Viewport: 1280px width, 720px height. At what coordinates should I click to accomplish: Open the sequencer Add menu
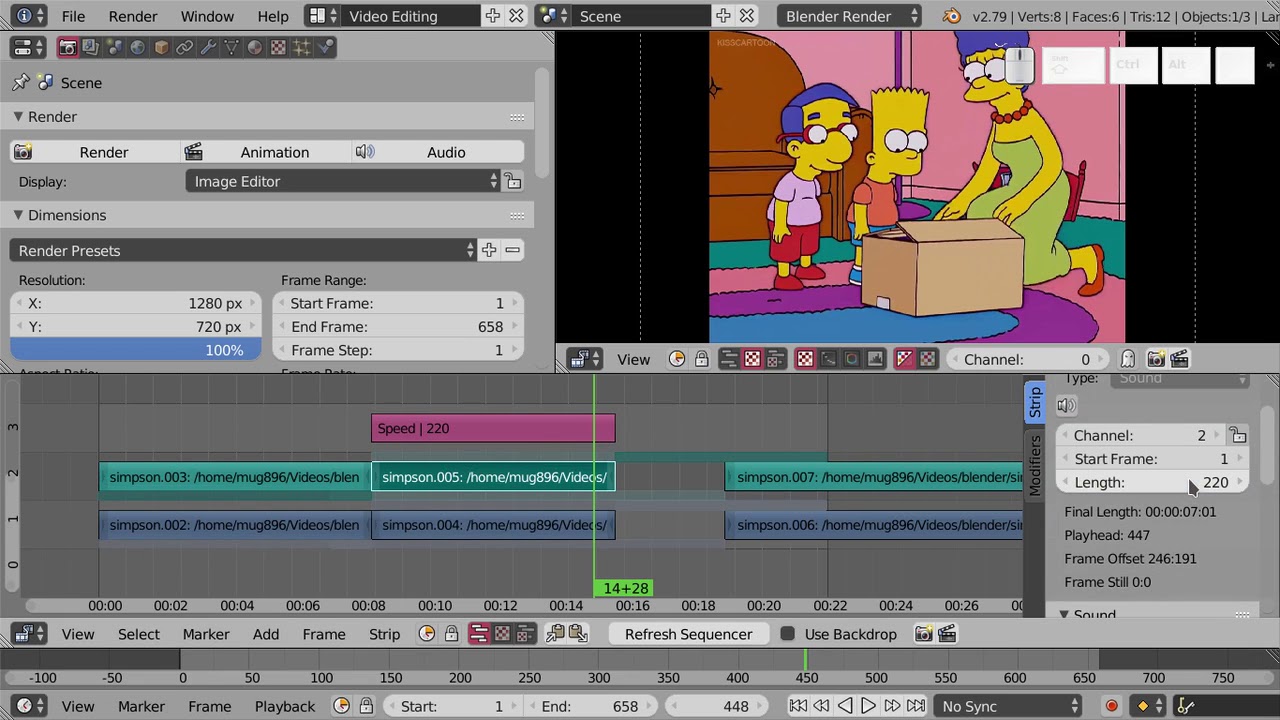point(265,634)
